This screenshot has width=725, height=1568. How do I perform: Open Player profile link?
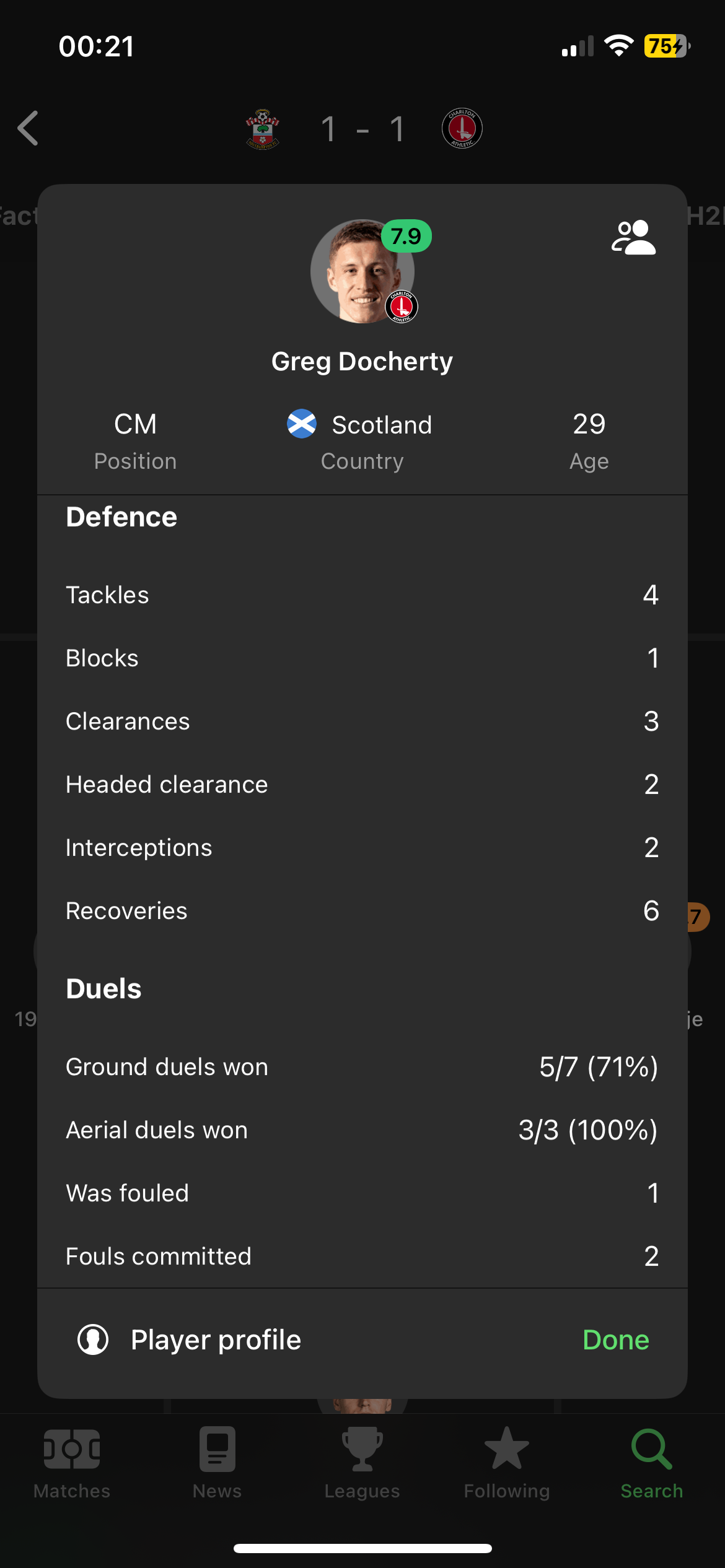coord(216,1339)
